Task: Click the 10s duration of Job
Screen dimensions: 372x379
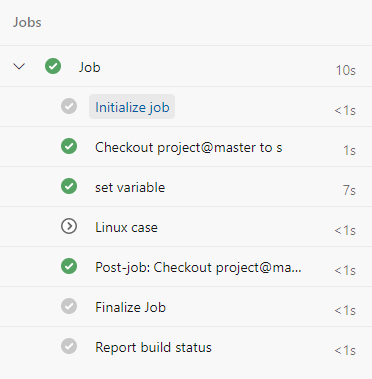Action: pyautogui.click(x=346, y=70)
